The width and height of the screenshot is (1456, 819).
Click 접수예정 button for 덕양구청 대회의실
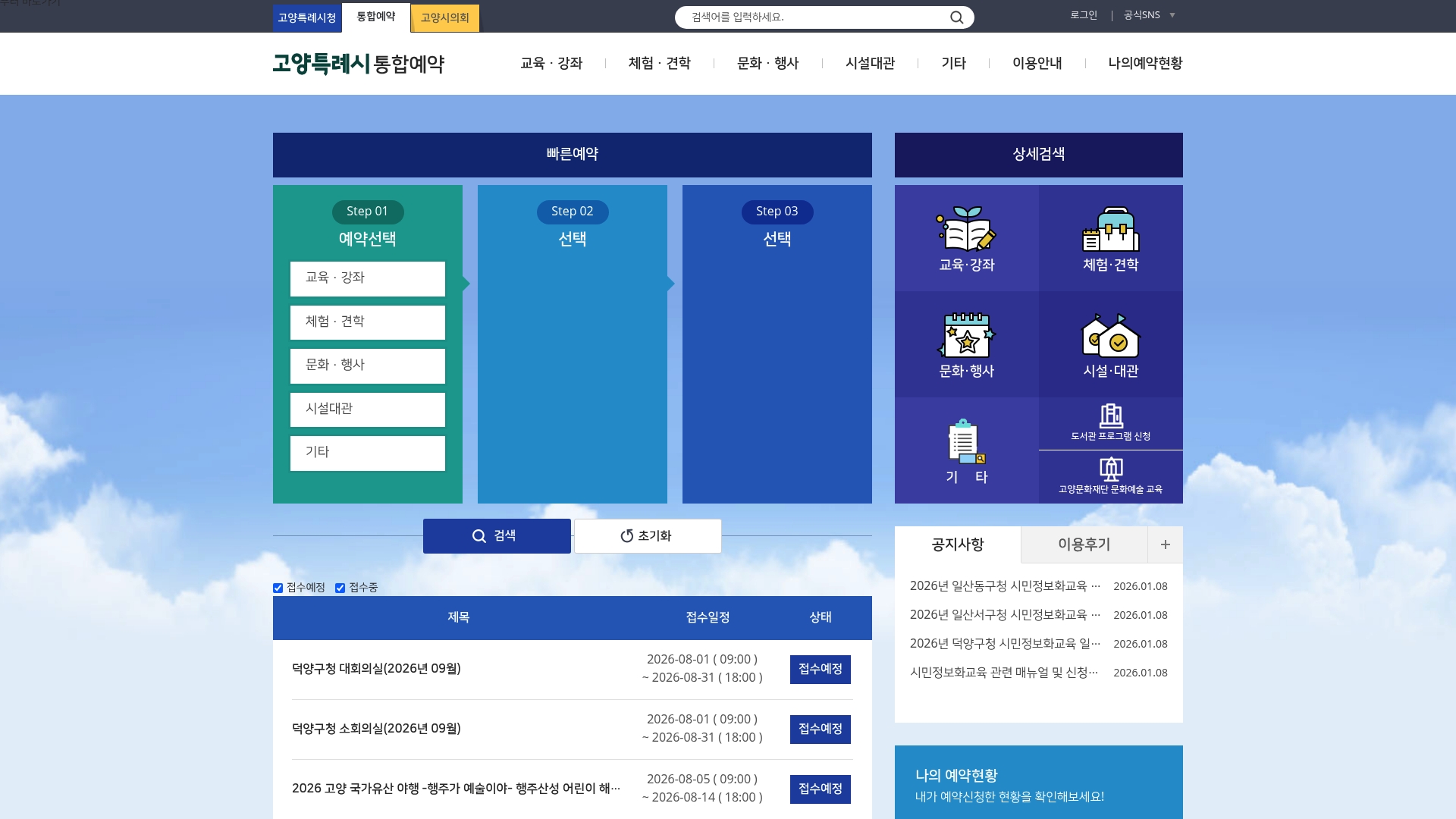pos(820,670)
